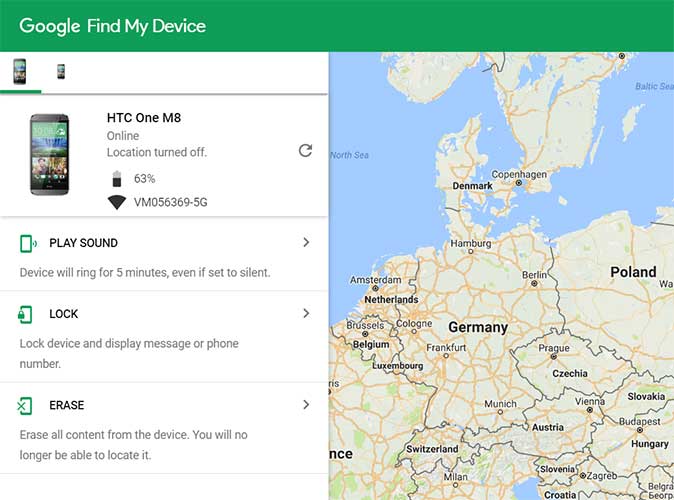Viewport: 674px width, 500px height.
Task: Click Cologne on the map
Action: click(414, 323)
